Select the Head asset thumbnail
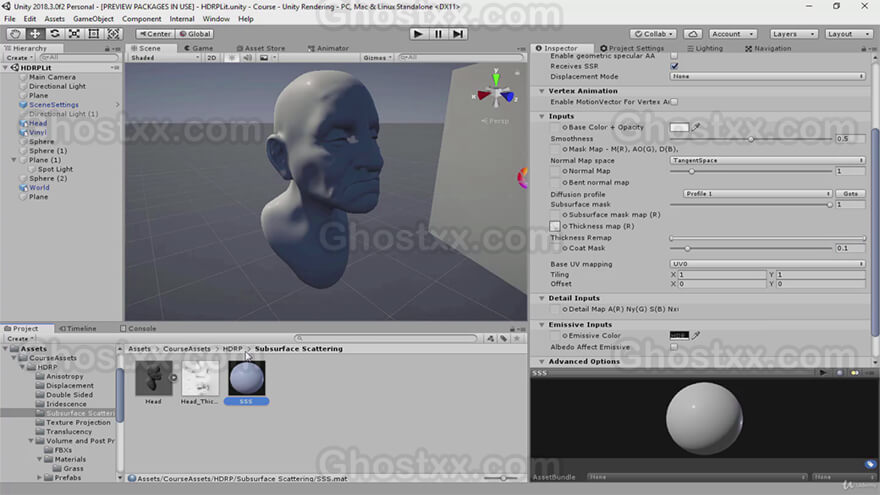 [x=153, y=378]
